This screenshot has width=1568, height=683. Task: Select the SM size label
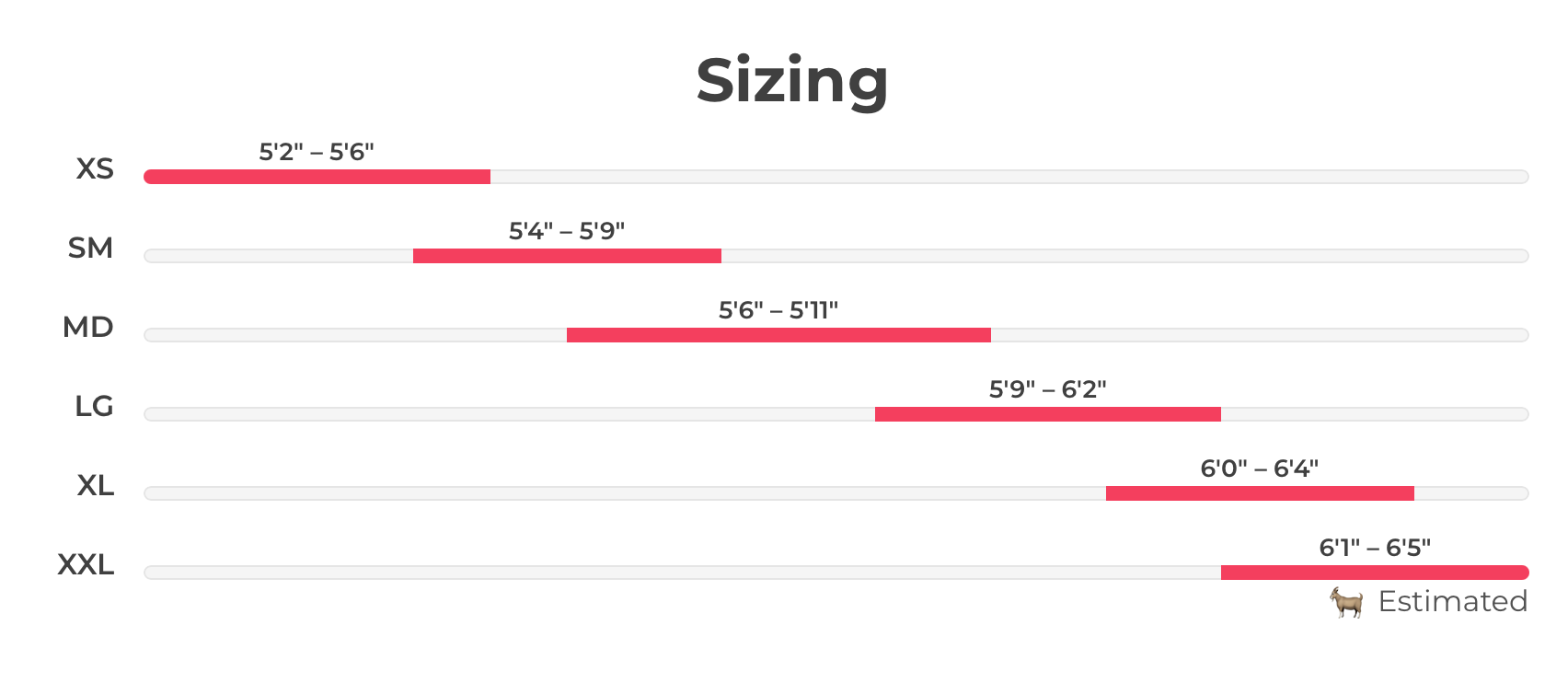click(x=90, y=249)
